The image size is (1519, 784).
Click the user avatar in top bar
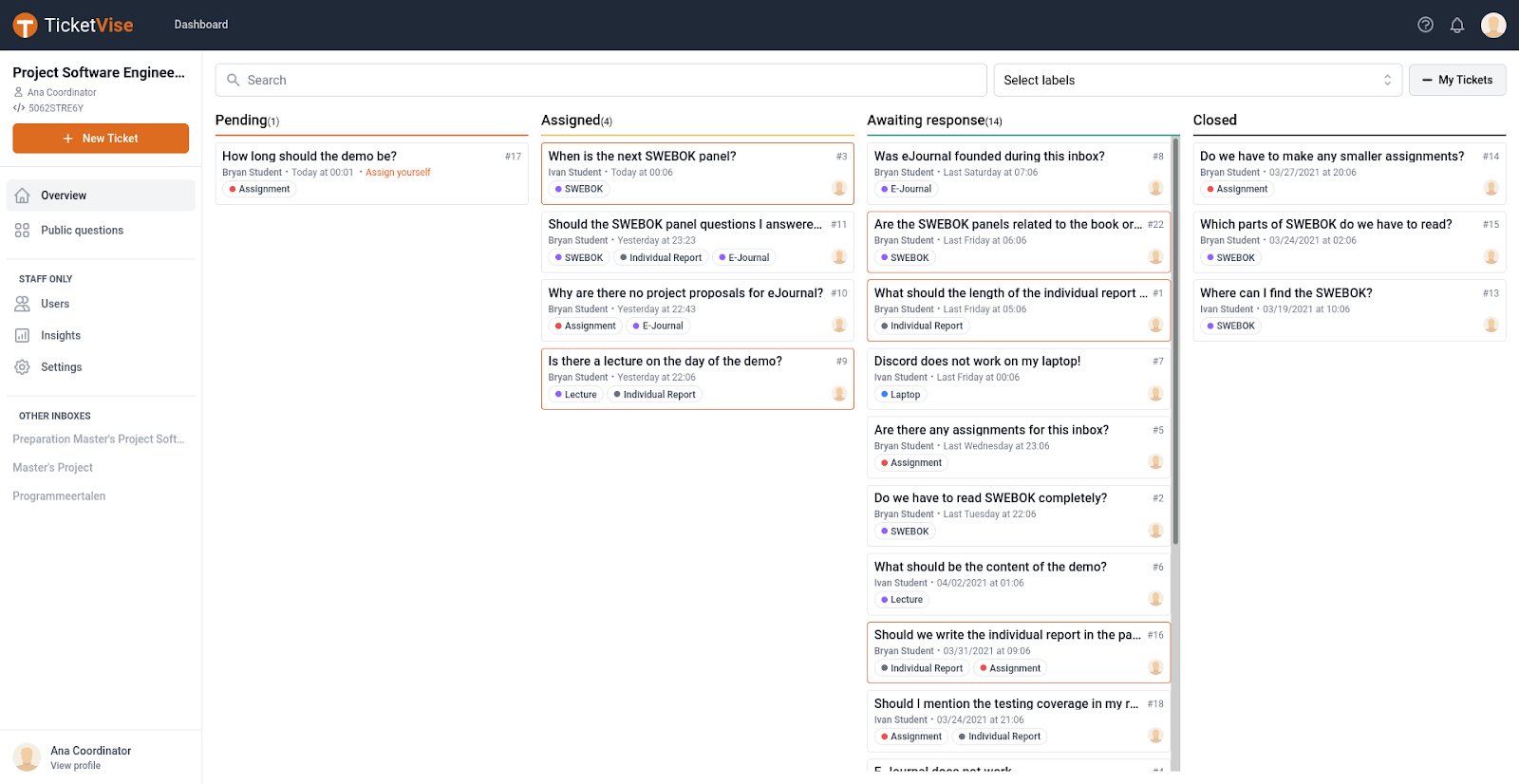coord(1492,26)
